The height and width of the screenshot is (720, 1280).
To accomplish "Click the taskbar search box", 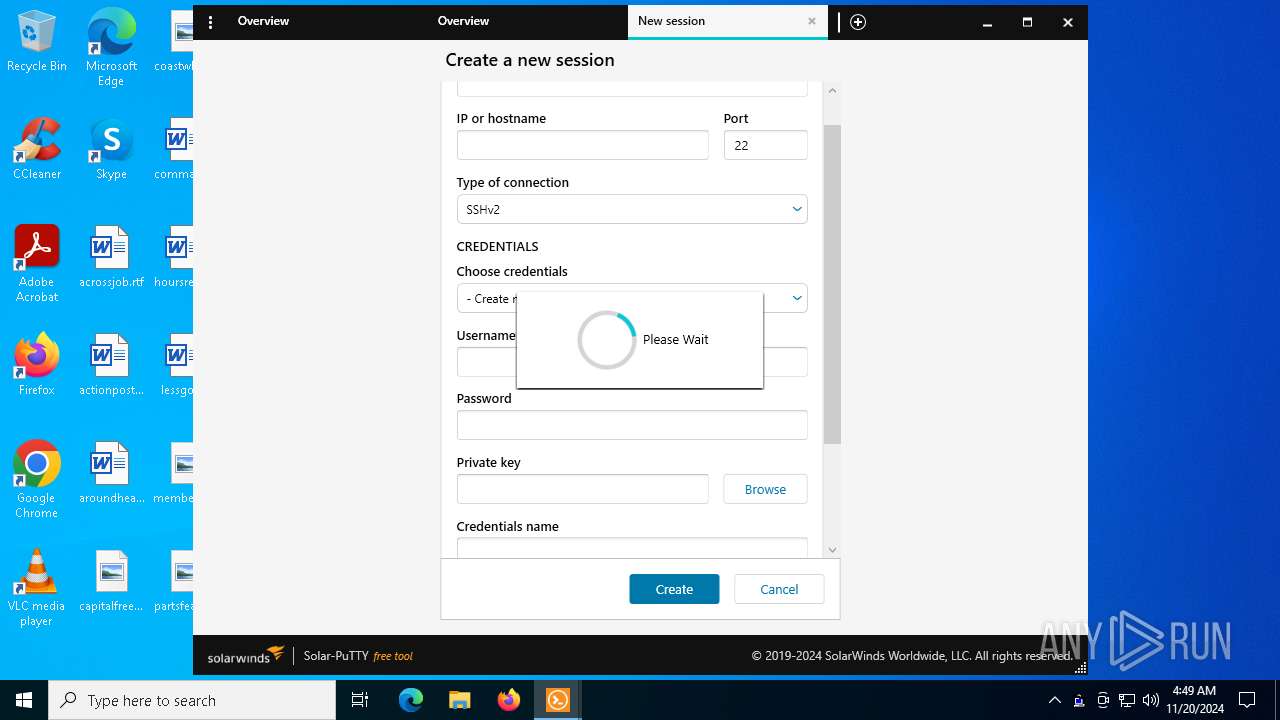I will 192,700.
